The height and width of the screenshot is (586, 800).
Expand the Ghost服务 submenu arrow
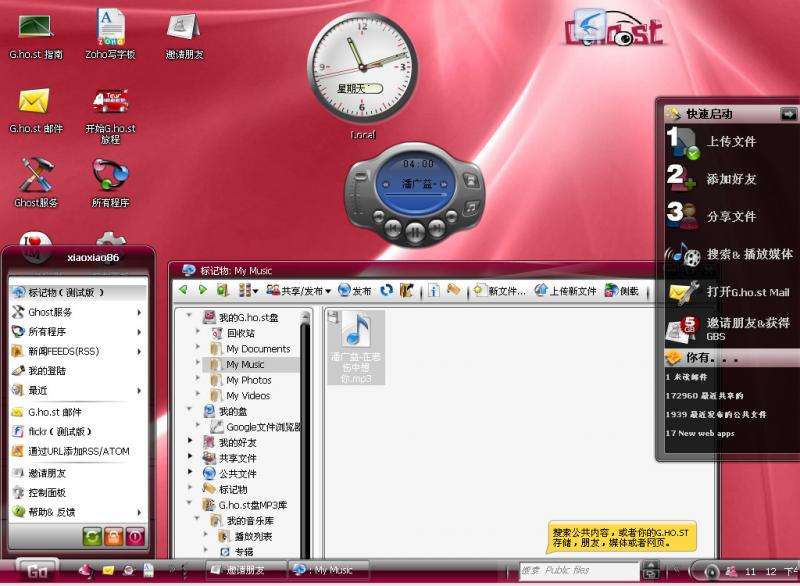[139, 312]
